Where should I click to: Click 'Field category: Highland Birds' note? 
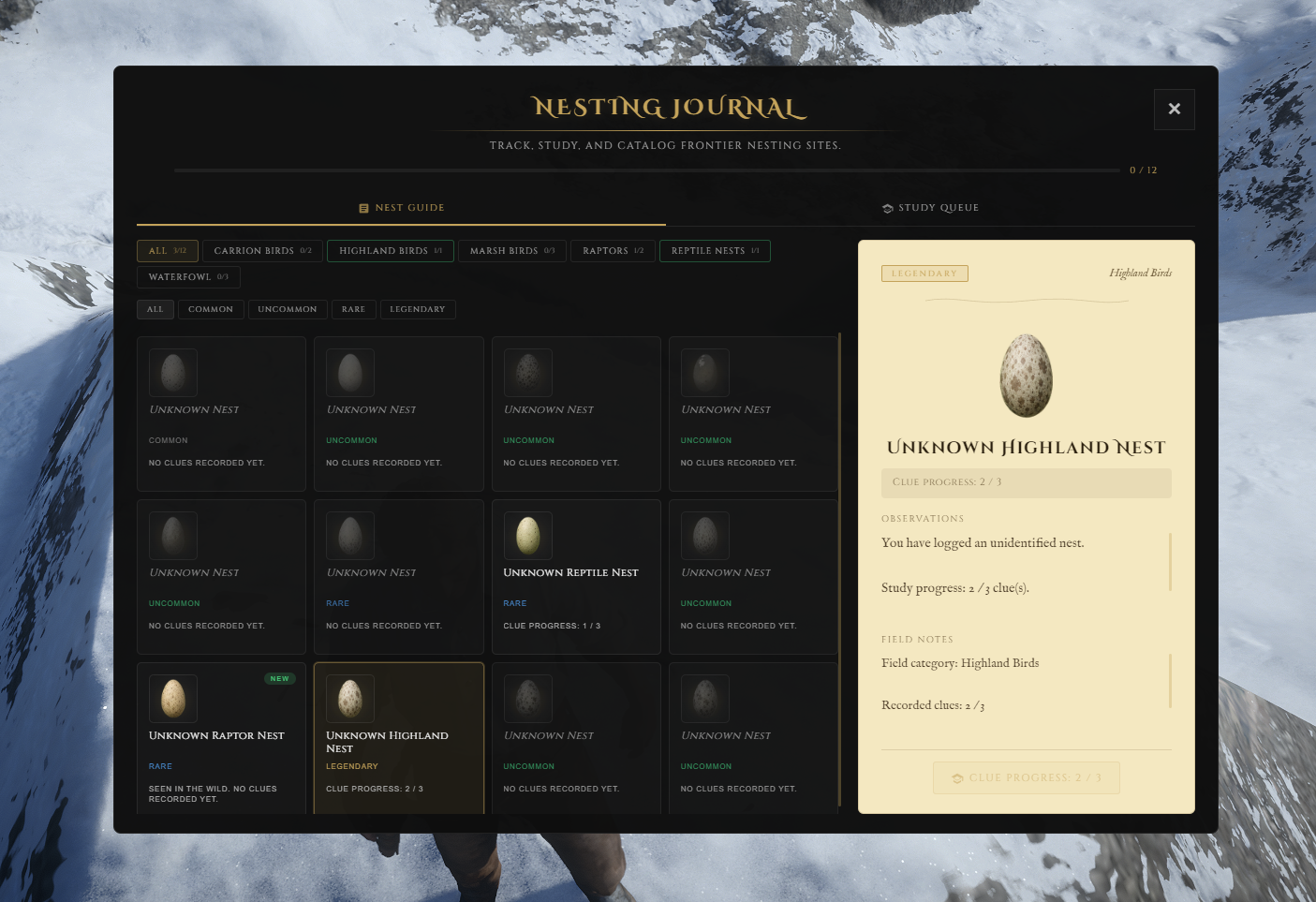pyautogui.click(x=960, y=663)
